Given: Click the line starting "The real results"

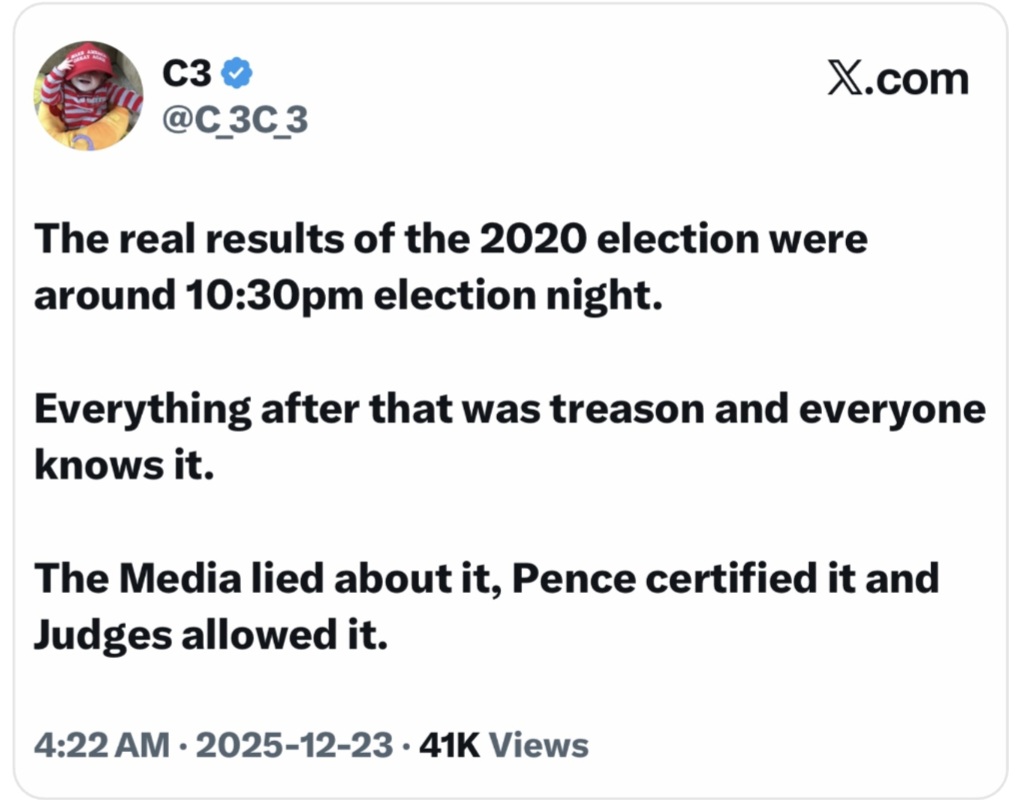Looking at the screenshot, I should (x=451, y=241).
